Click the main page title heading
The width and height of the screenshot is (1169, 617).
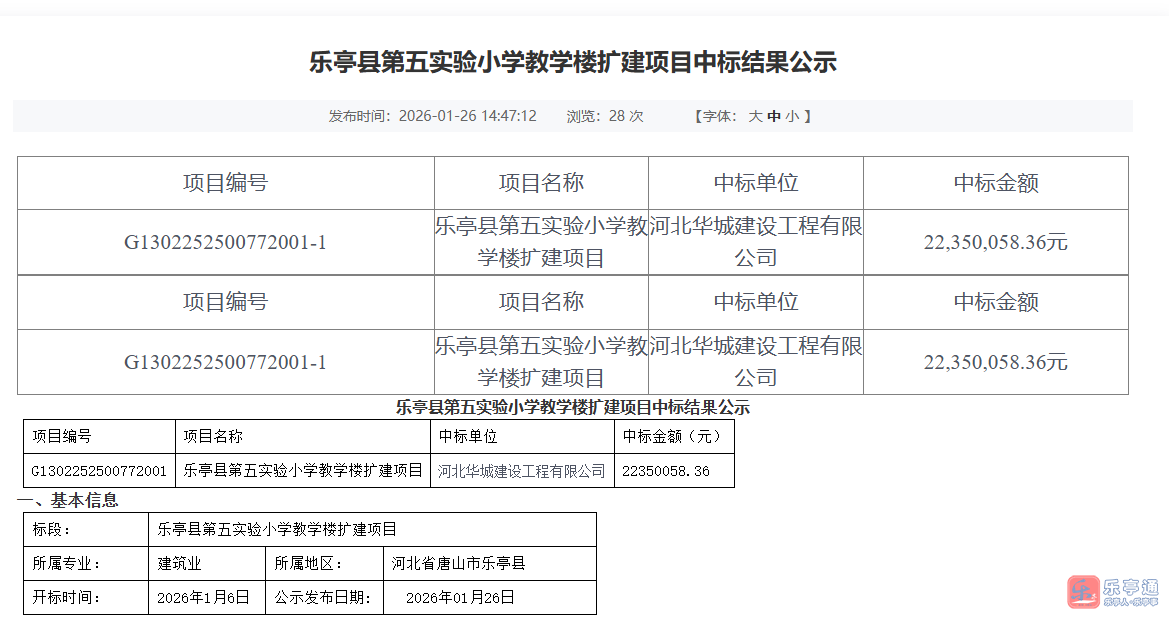click(x=573, y=63)
